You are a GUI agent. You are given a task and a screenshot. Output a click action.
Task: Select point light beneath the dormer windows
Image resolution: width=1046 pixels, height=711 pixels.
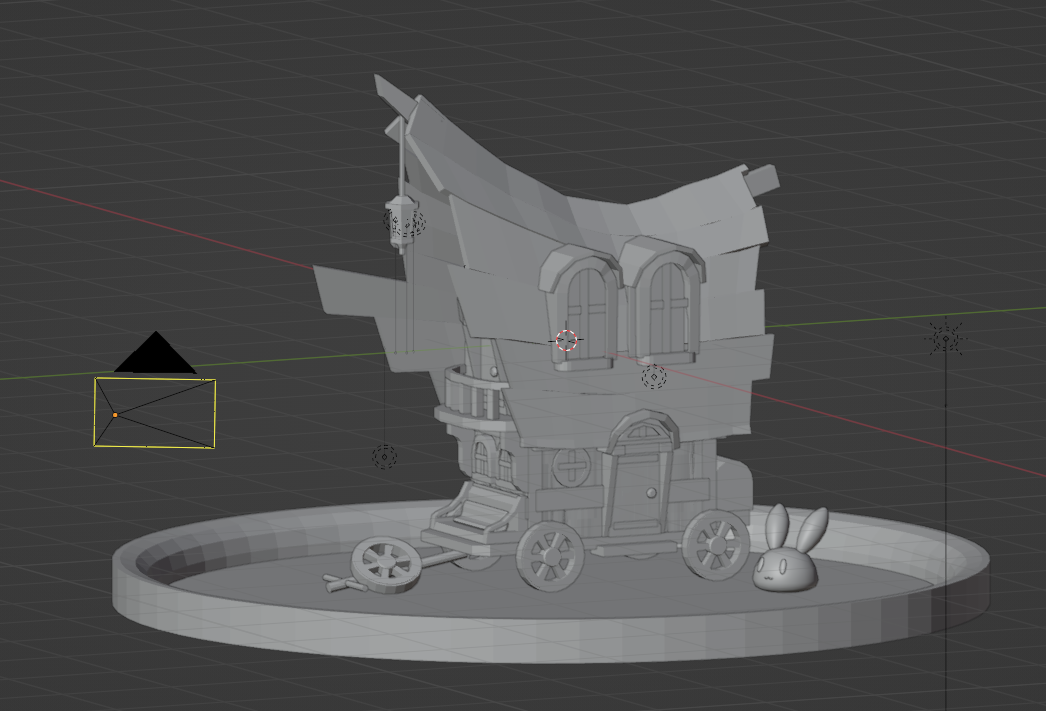coord(654,377)
